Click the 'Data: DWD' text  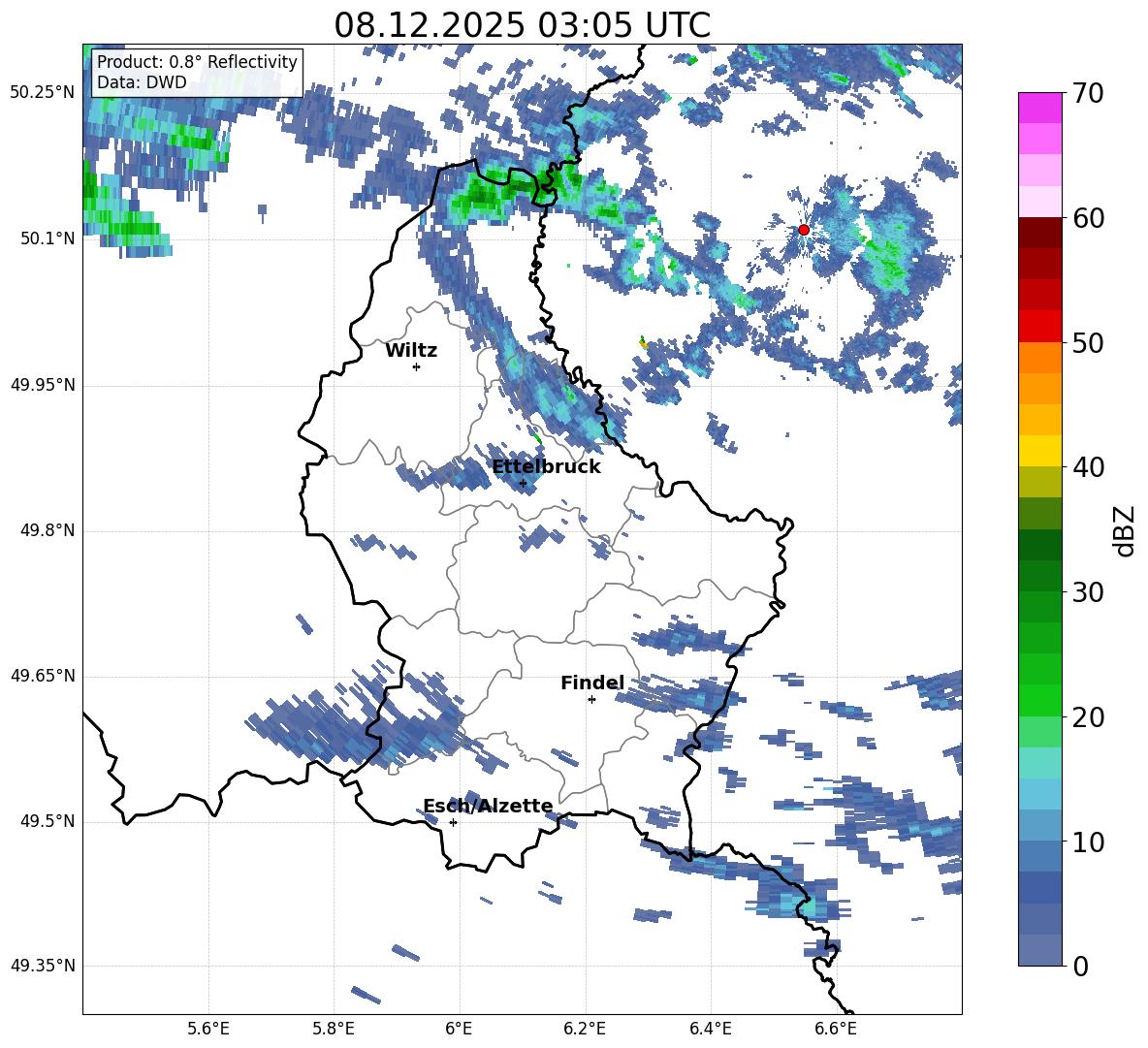[142, 82]
